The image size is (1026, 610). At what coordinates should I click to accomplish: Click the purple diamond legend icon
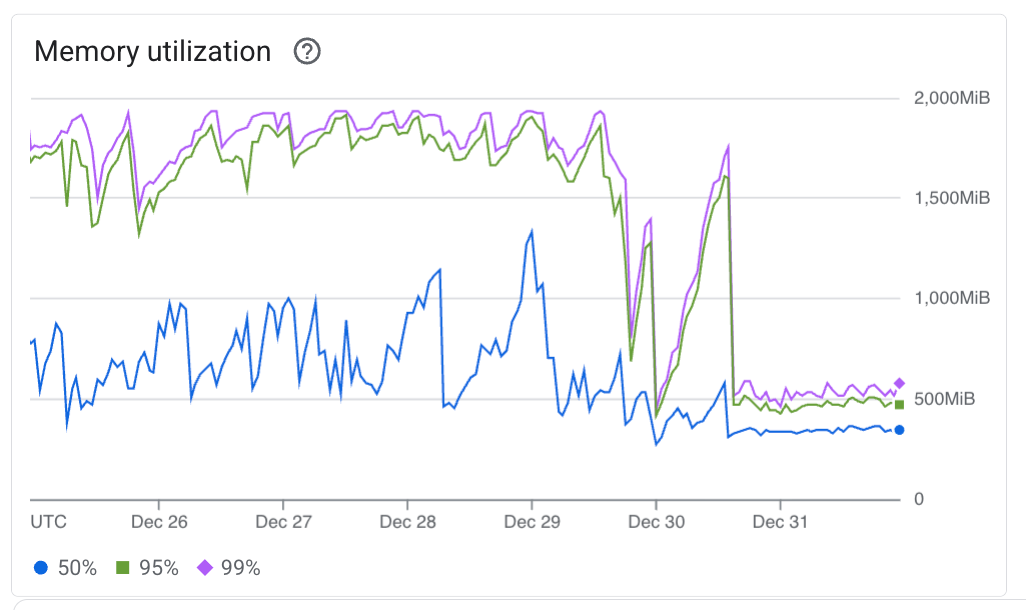point(204,568)
